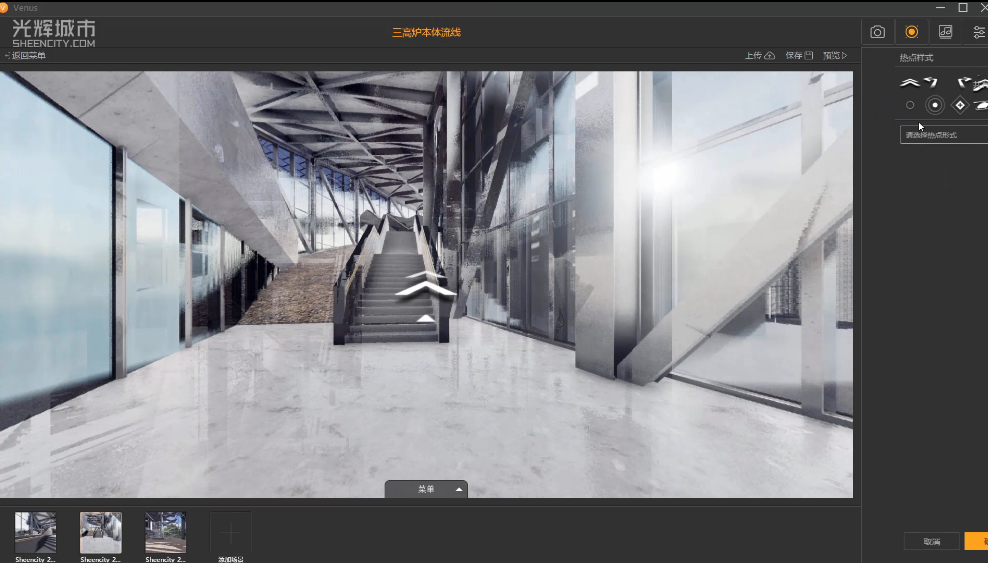Select the second highlighted scene thumbnail

click(x=101, y=532)
